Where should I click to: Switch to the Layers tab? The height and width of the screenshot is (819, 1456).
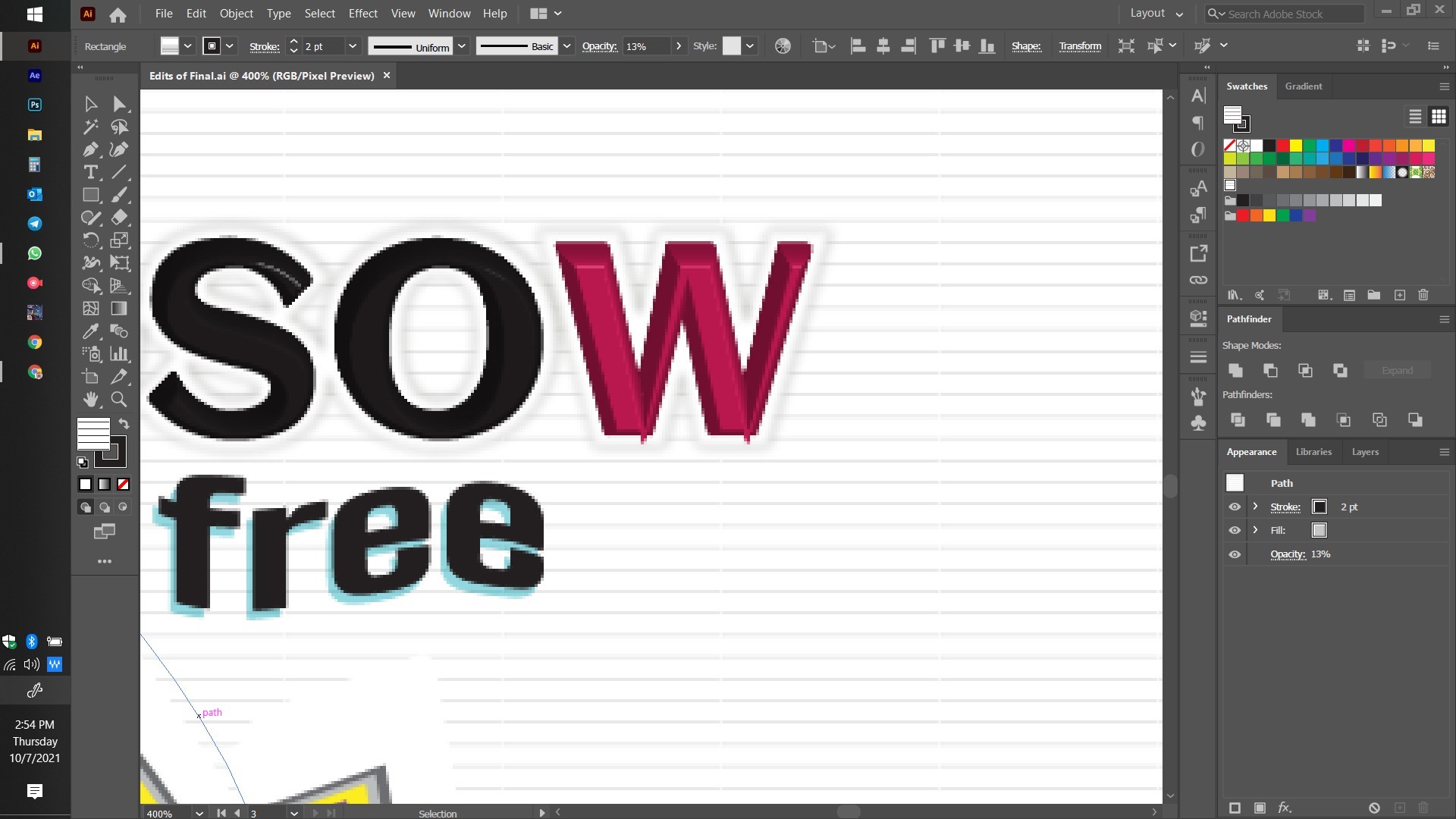pyautogui.click(x=1364, y=452)
